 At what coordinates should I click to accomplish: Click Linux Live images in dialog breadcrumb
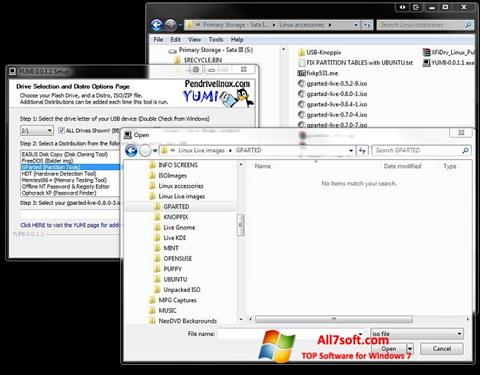(x=201, y=150)
